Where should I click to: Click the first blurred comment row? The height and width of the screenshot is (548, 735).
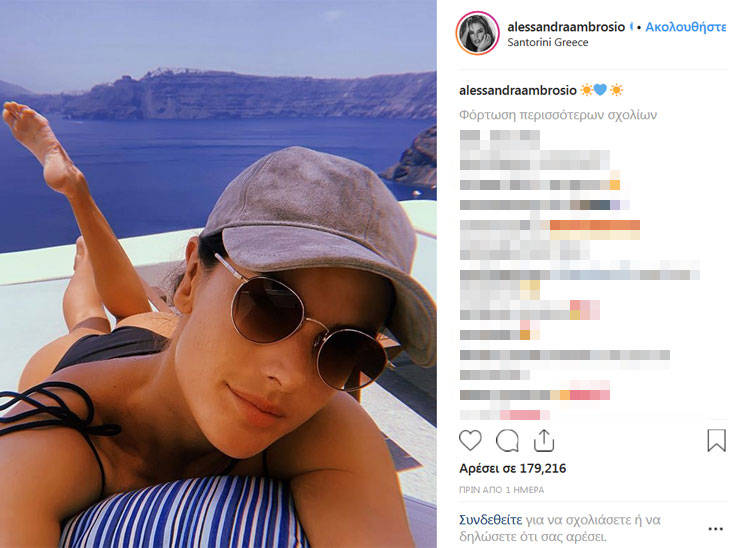point(500,136)
